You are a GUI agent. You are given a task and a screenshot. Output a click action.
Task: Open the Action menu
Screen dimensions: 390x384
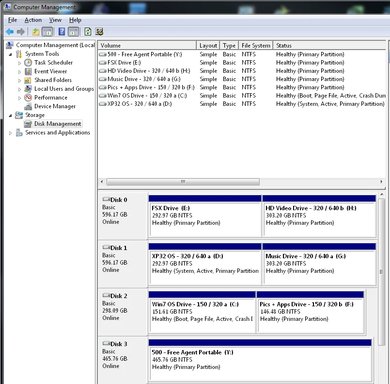33,20
